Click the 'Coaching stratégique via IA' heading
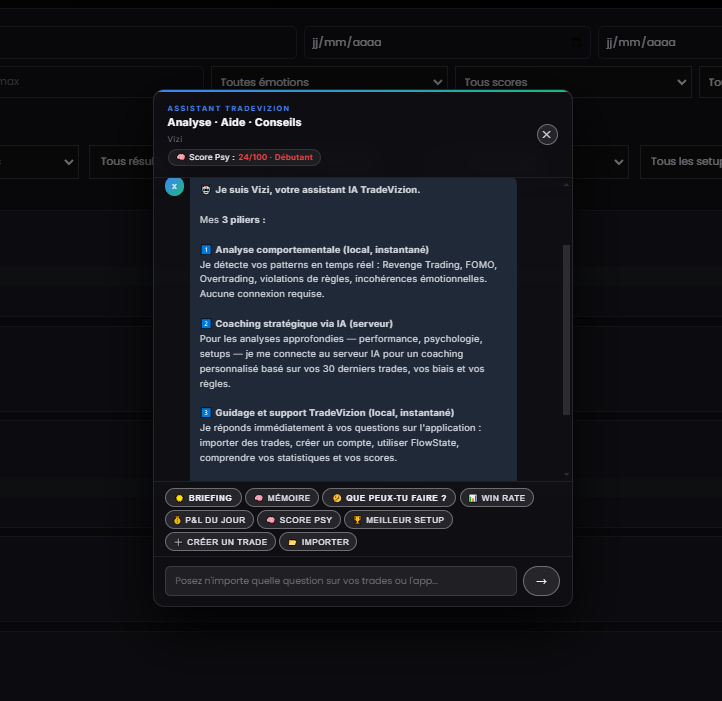The height and width of the screenshot is (701, 722). 304,324
